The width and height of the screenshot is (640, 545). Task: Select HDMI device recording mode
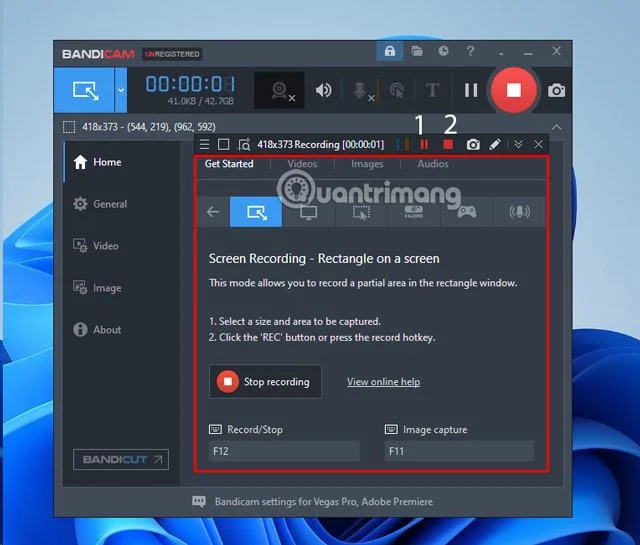point(414,212)
